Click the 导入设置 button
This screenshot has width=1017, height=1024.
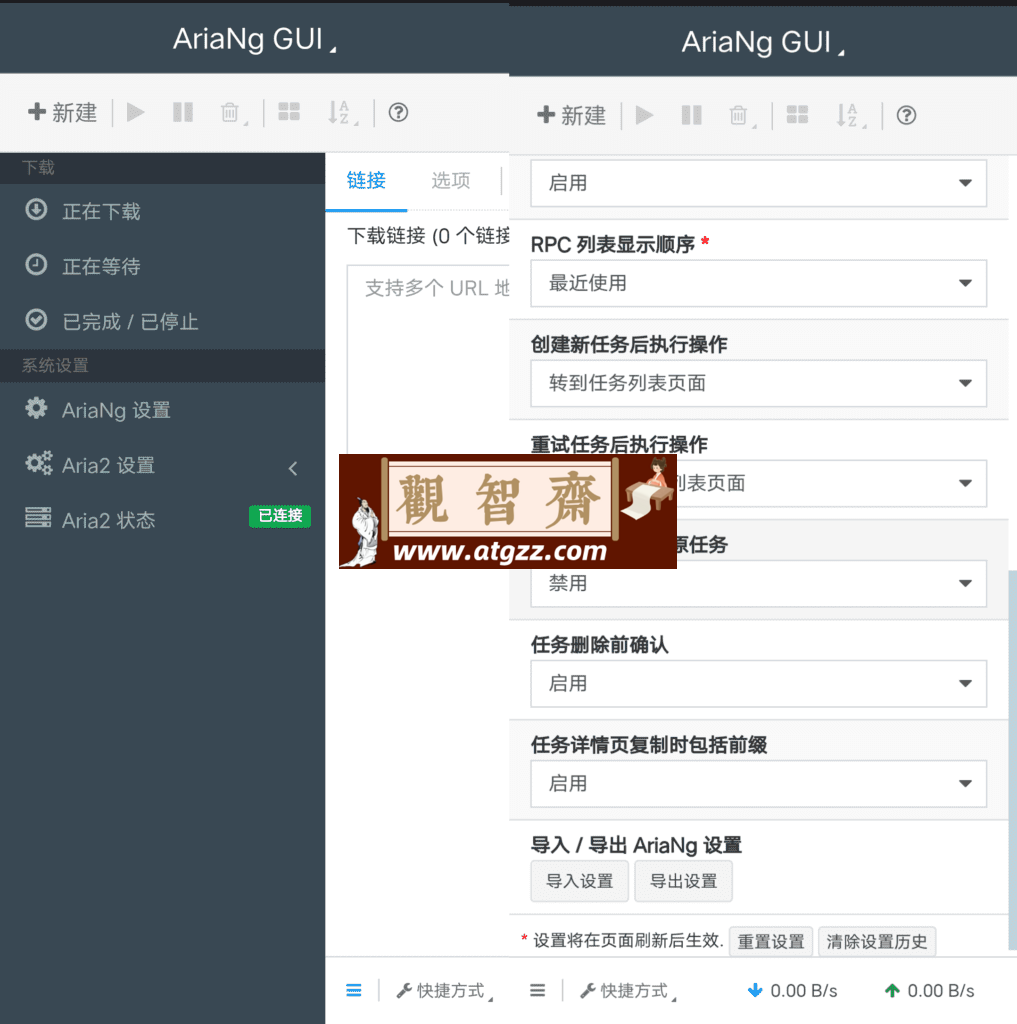pos(579,881)
